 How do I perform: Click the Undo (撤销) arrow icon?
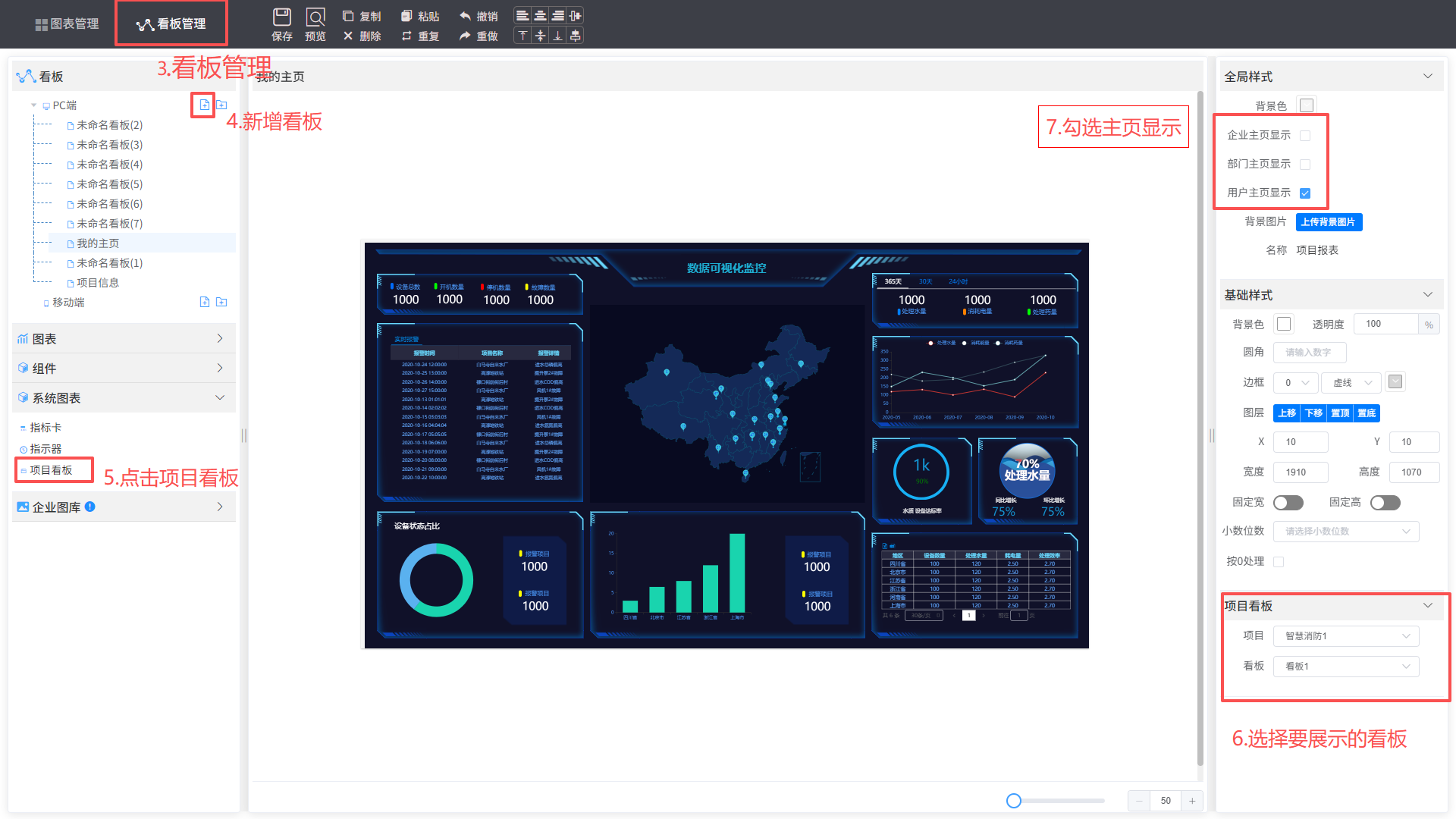pyautogui.click(x=465, y=16)
